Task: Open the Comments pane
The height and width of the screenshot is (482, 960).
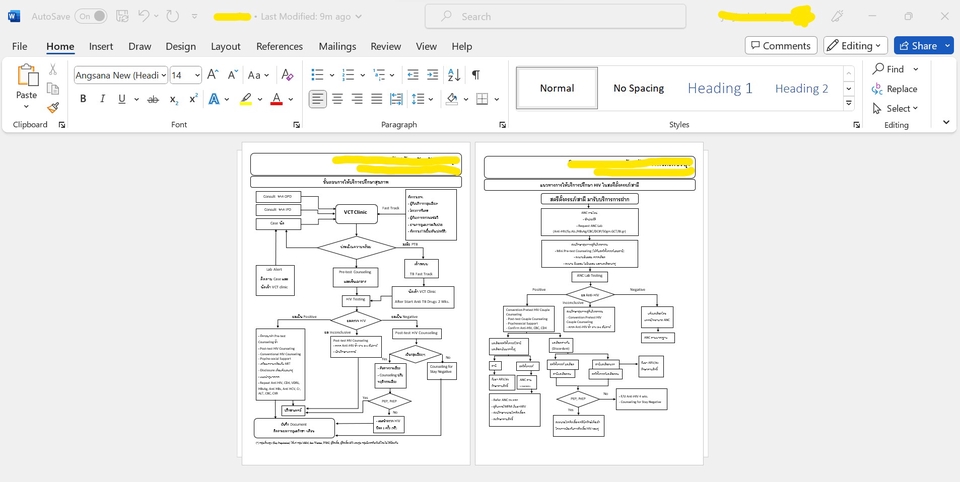Action: 781,45
